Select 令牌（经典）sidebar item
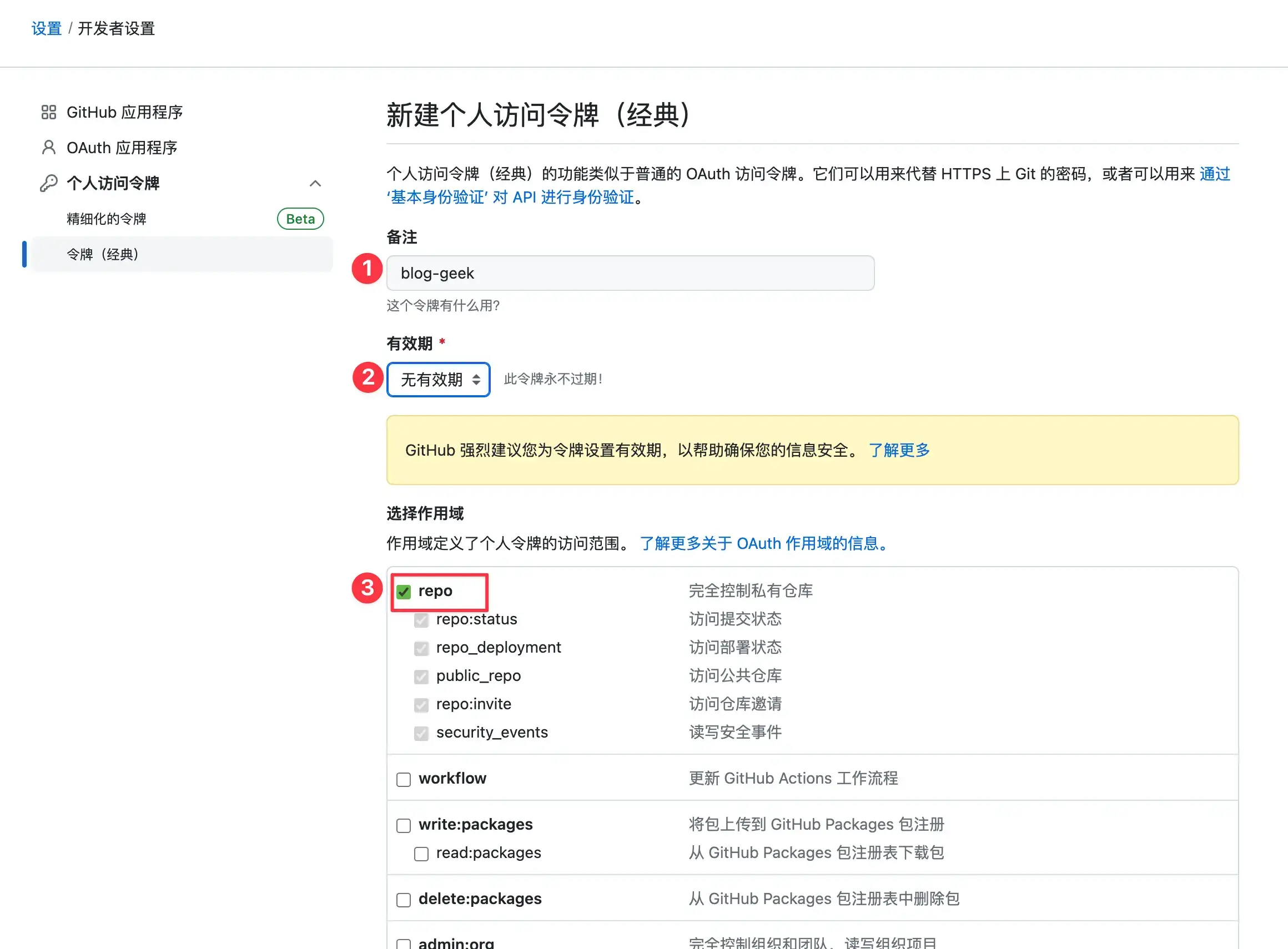 click(103, 254)
